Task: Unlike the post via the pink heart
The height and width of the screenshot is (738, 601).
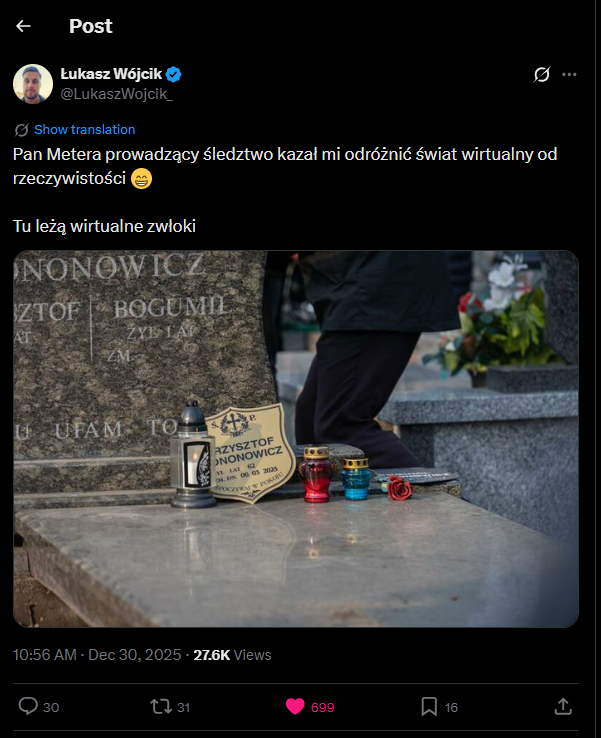Action: pos(295,706)
